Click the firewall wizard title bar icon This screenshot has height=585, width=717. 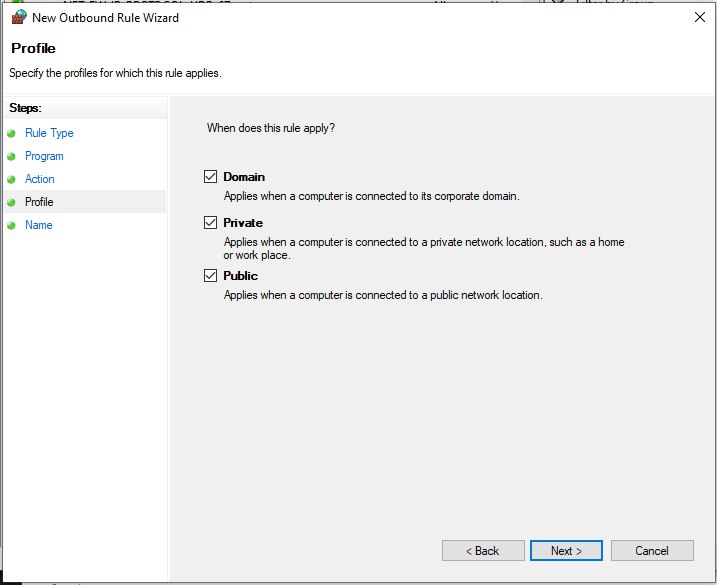(19, 17)
